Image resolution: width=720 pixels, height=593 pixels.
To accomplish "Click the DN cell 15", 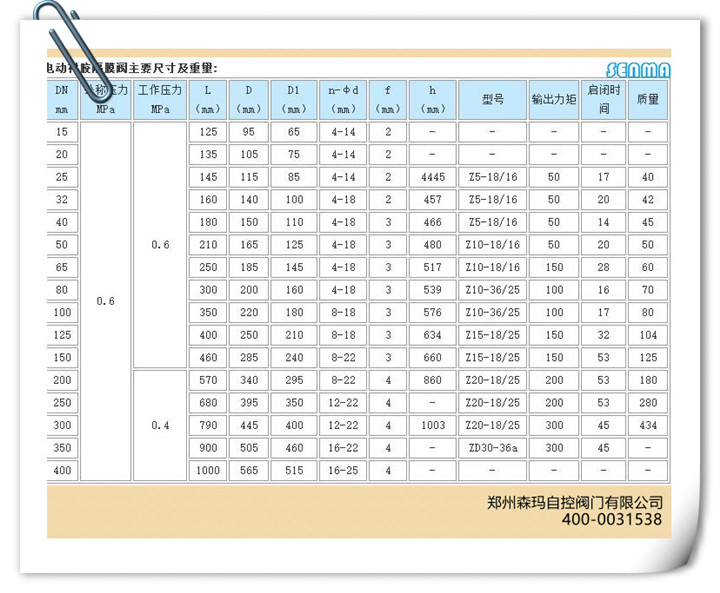I will coord(62,132).
